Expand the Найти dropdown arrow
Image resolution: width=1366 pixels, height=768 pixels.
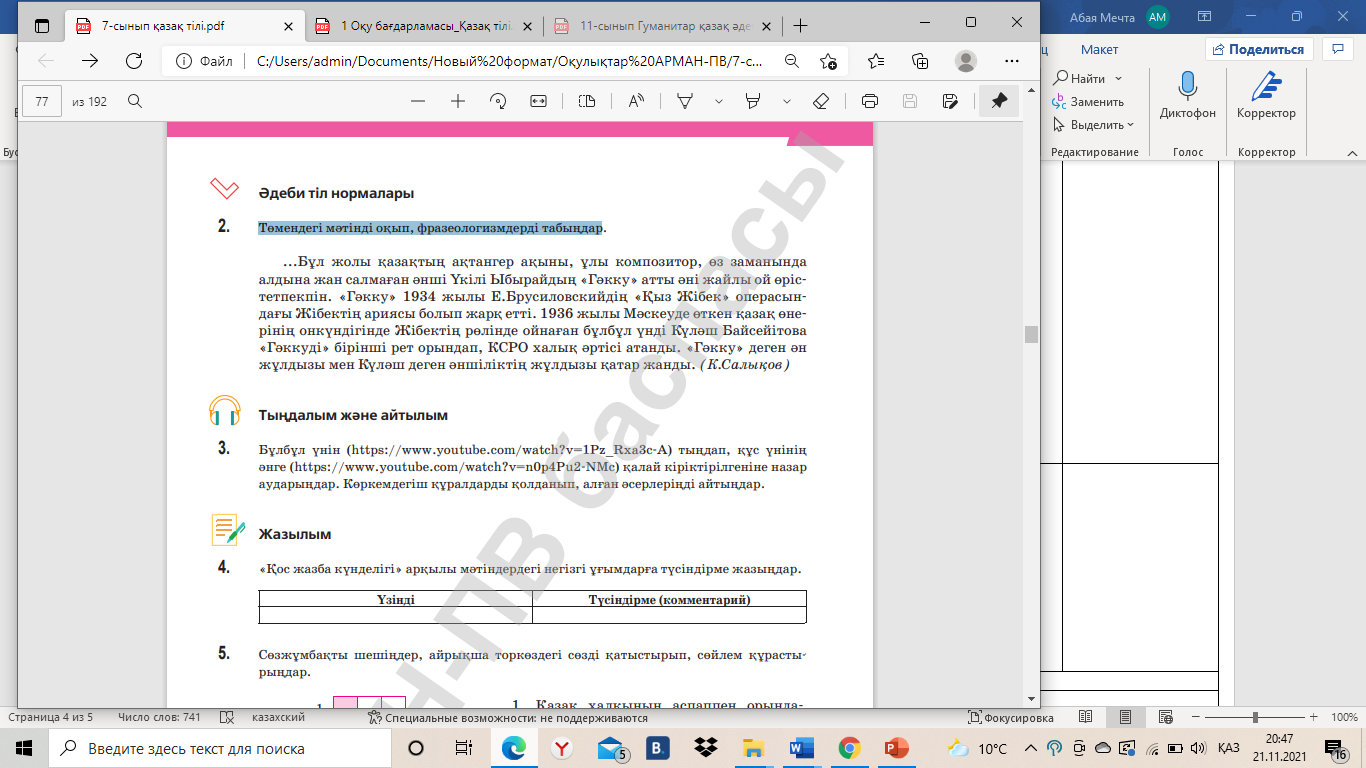1118,78
